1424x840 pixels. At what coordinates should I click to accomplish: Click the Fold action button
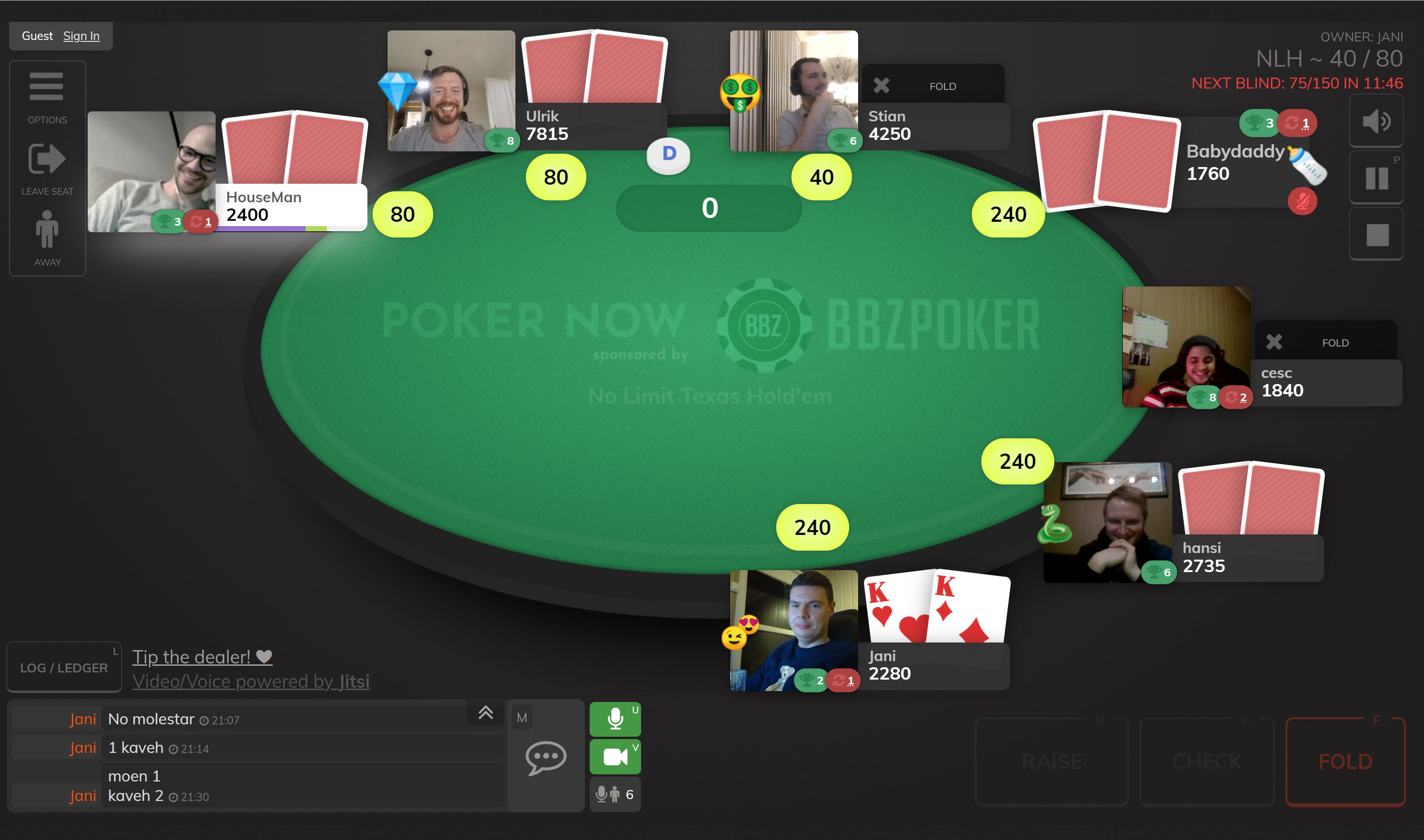(x=1345, y=761)
